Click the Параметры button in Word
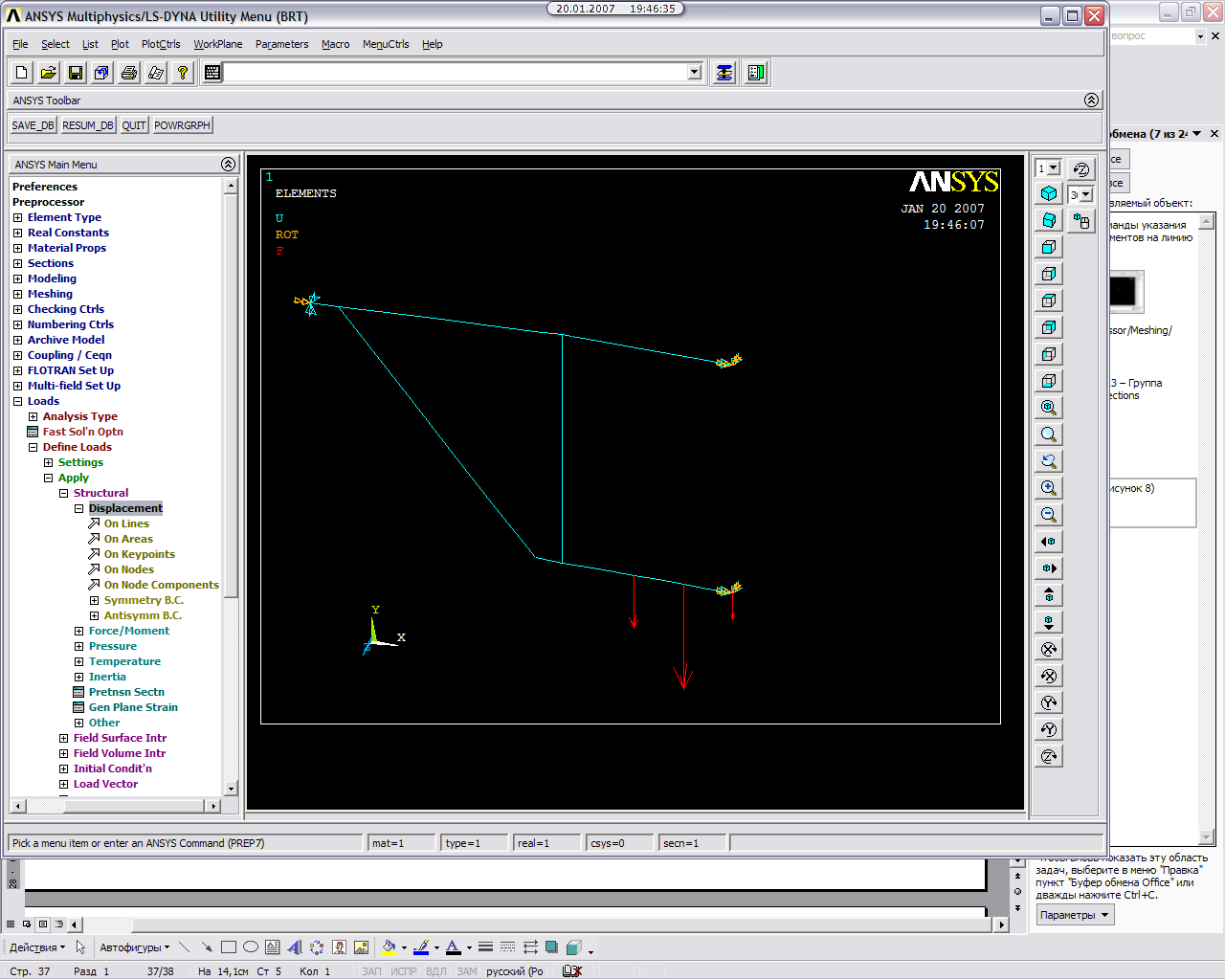1225x980 pixels. [x=1076, y=915]
